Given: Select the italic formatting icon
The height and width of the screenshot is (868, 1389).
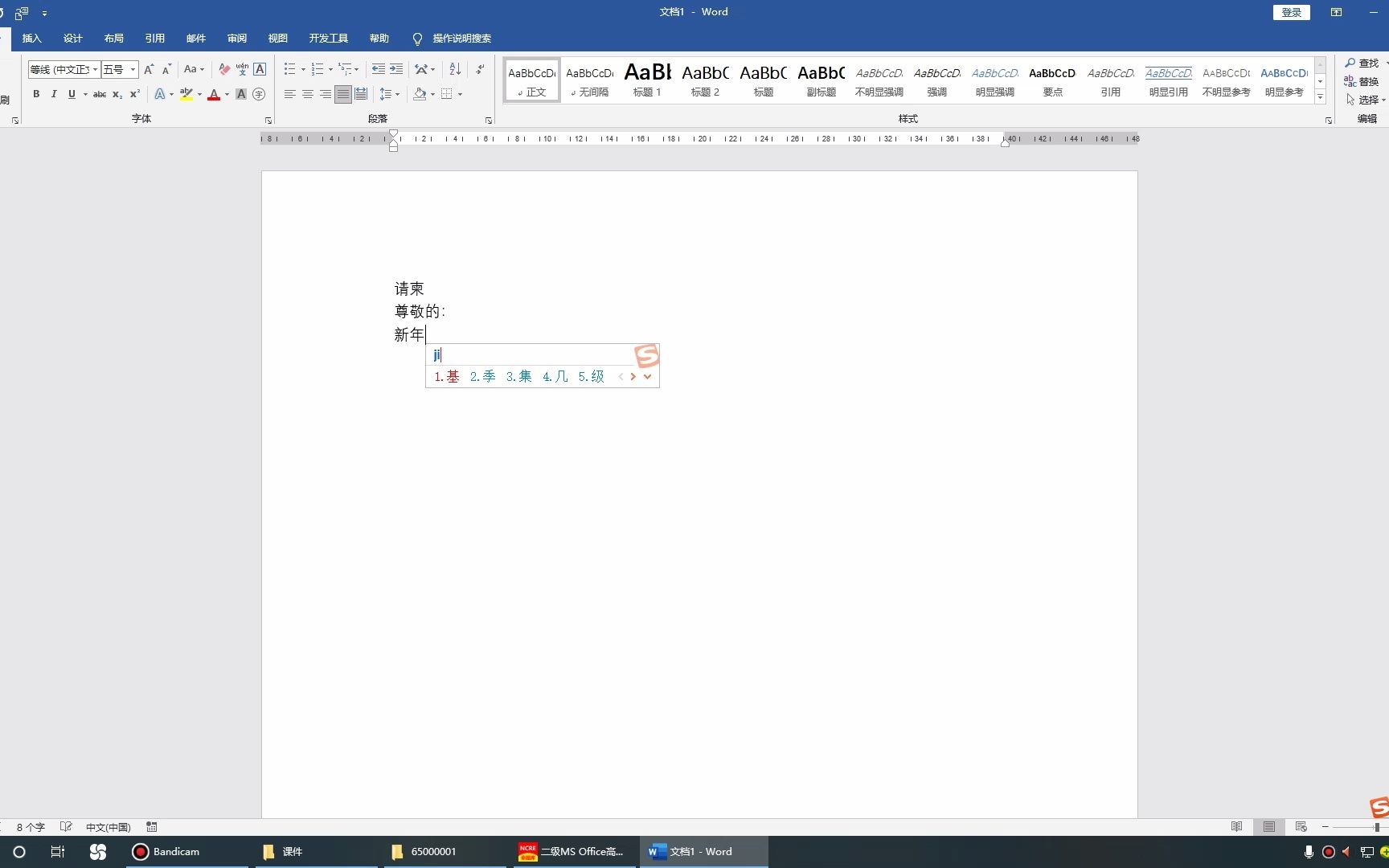Looking at the screenshot, I should click(x=54, y=94).
